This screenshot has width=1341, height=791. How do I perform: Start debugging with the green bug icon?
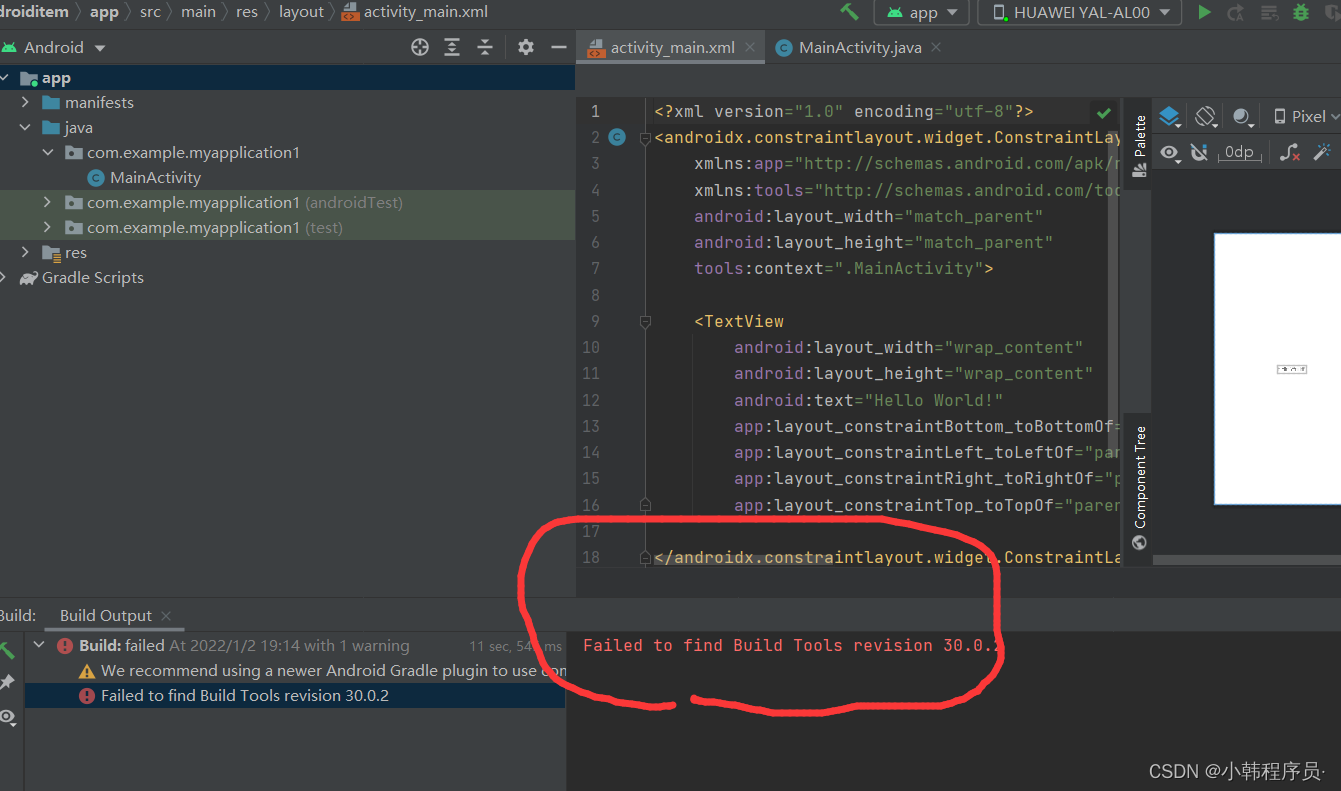(x=1301, y=12)
